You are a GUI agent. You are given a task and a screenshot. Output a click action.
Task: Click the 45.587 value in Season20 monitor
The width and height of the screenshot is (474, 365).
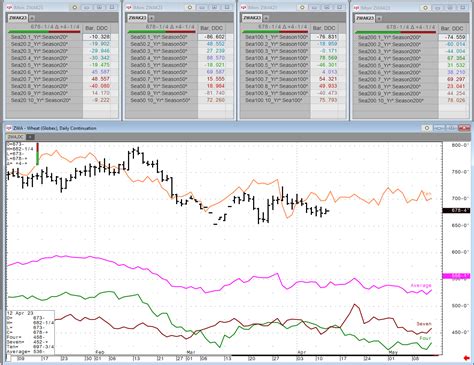coord(96,72)
